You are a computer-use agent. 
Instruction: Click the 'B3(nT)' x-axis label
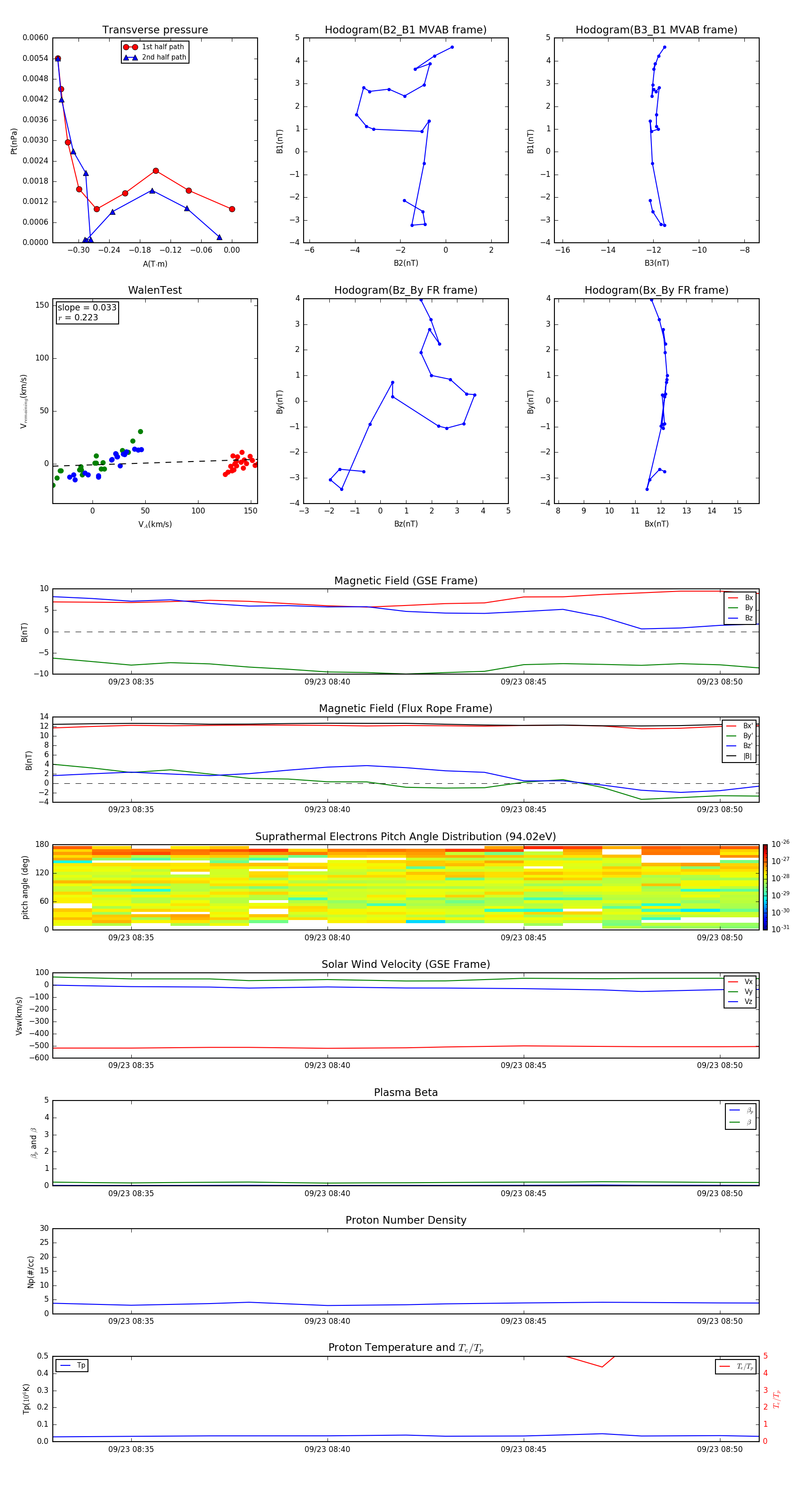click(656, 263)
